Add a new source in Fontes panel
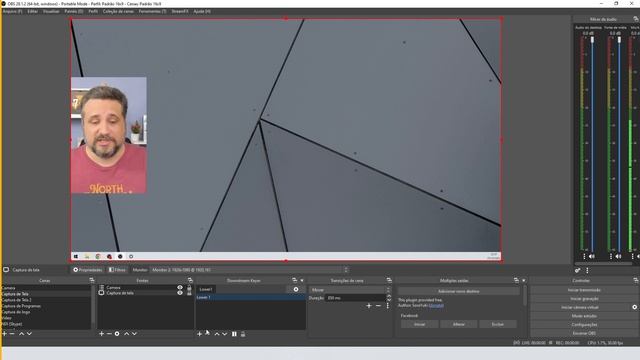Viewport: 640px width, 360px height. click(102, 333)
